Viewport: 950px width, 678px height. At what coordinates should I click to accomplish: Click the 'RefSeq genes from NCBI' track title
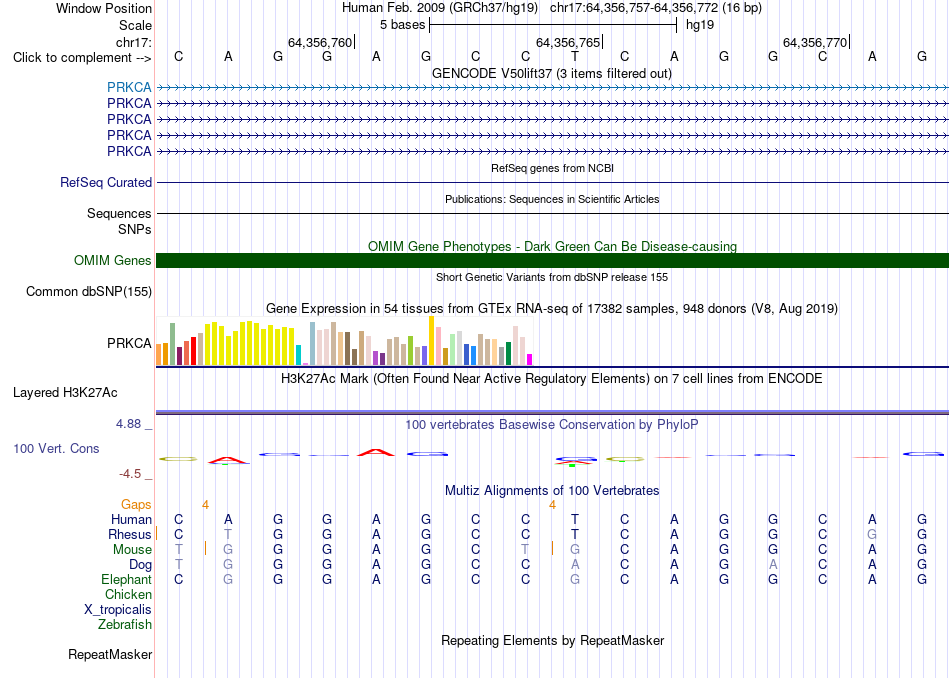[x=553, y=168]
